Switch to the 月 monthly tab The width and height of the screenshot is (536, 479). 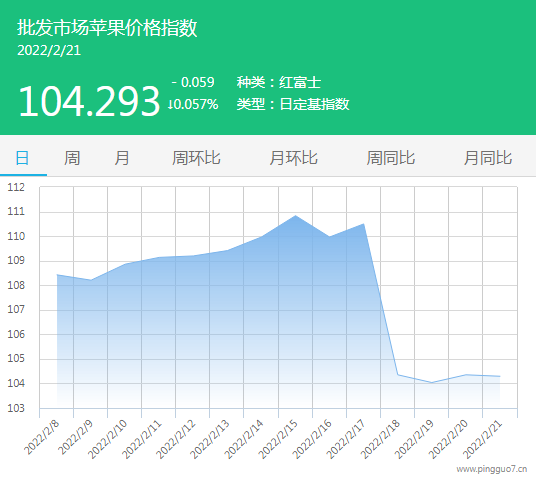122,158
